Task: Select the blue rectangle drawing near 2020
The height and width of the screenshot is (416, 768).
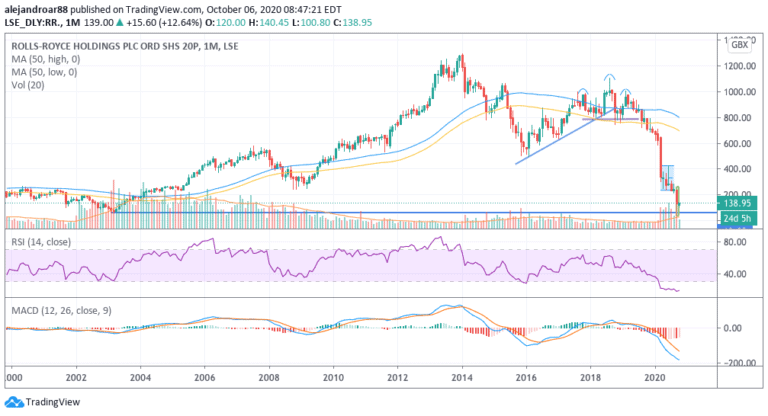Action: (668, 177)
